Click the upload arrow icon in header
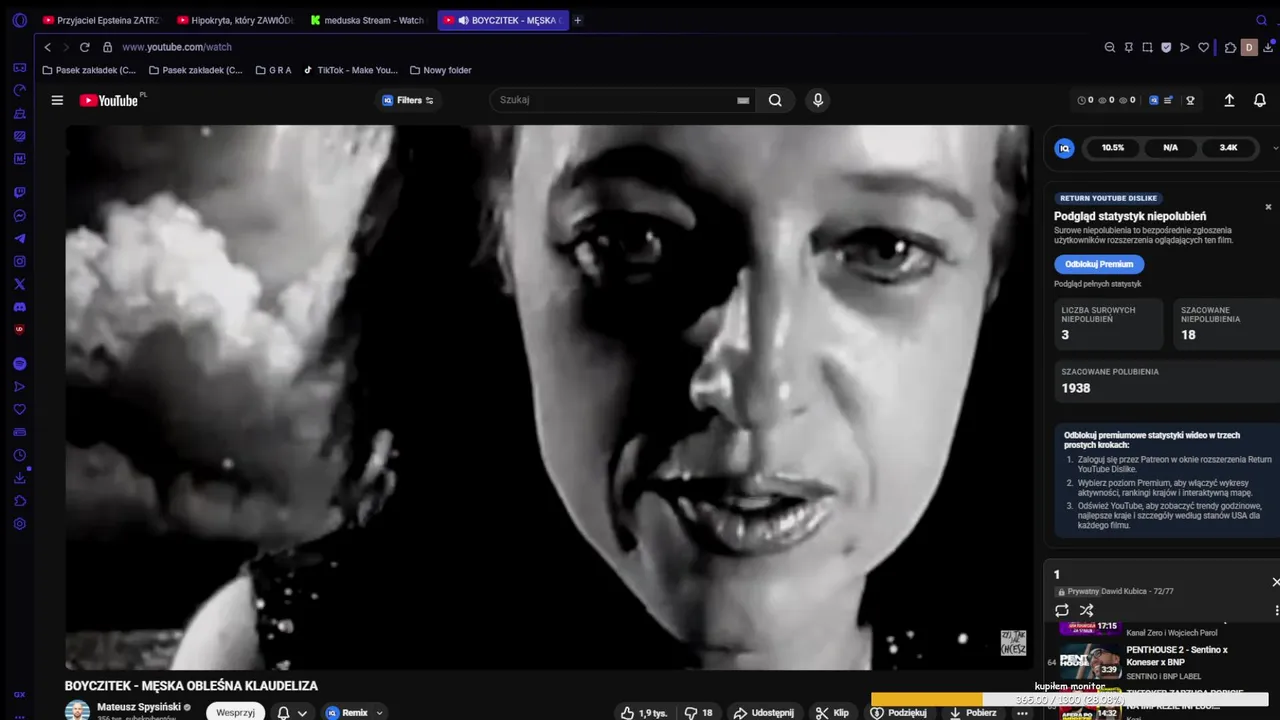Viewport: 1280px width, 720px height. tap(1229, 100)
